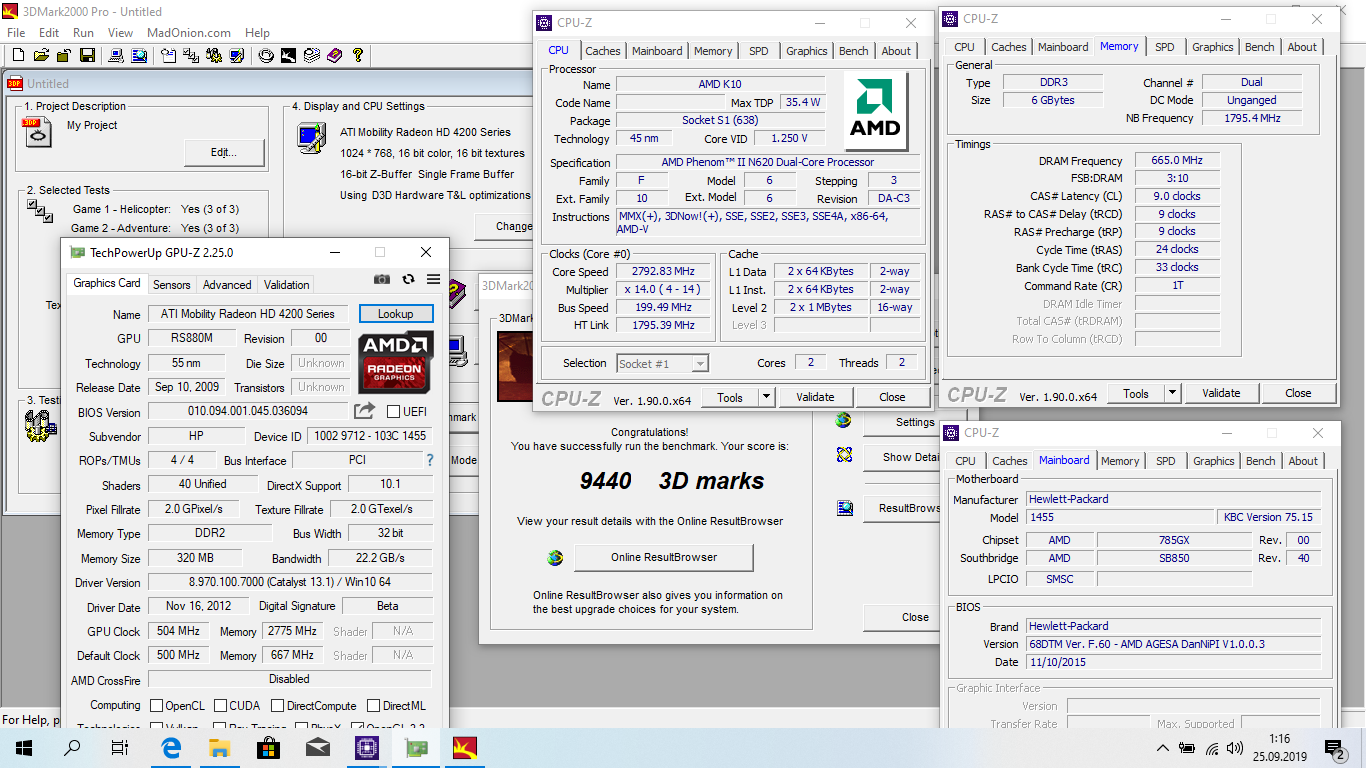Viewport: 1366px width, 768px height.
Task: Click the black demo scene toolbar icon
Action: pyautogui.click(x=288, y=55)
